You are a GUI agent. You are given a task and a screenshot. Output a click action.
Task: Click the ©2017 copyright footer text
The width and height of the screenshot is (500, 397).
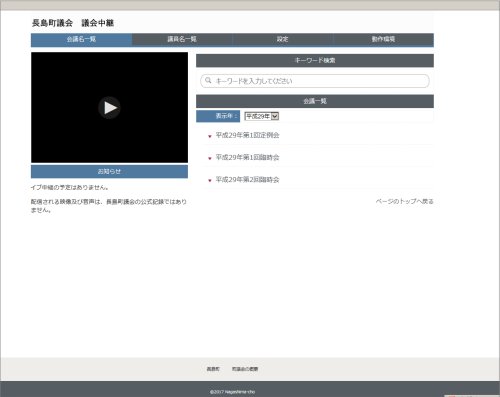coord(232,392)
